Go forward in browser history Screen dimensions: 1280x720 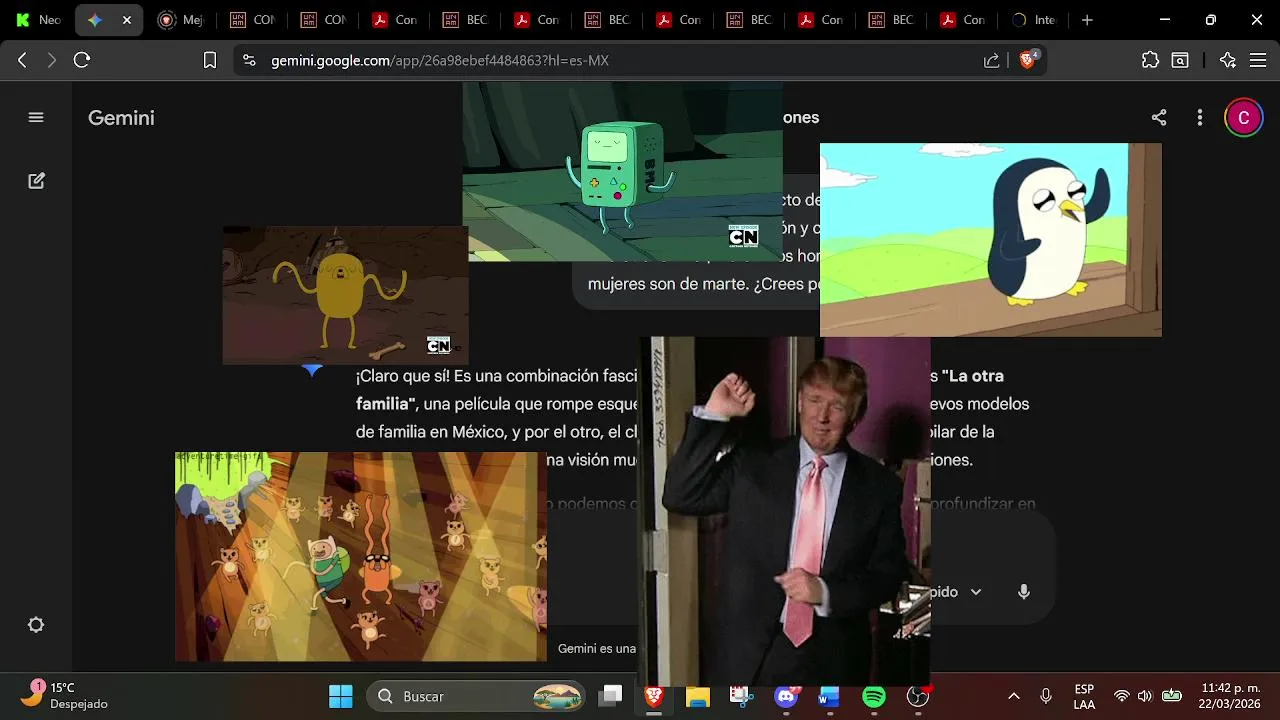(52, 60)
